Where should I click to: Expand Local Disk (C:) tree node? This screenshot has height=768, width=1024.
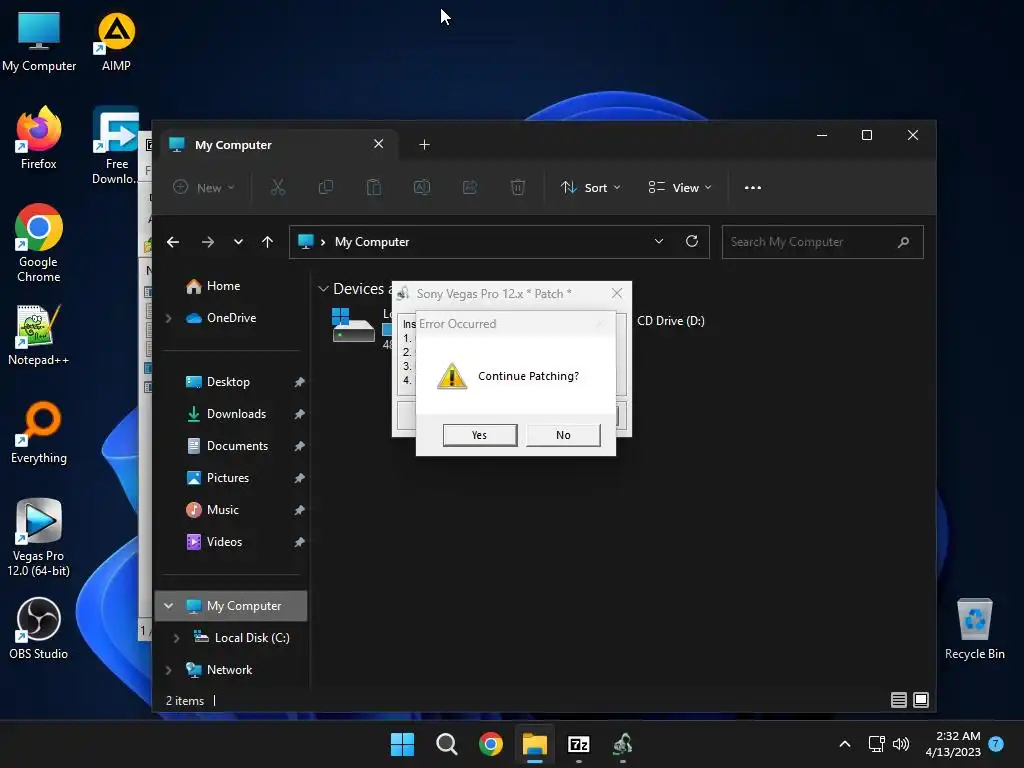(176, 637)
